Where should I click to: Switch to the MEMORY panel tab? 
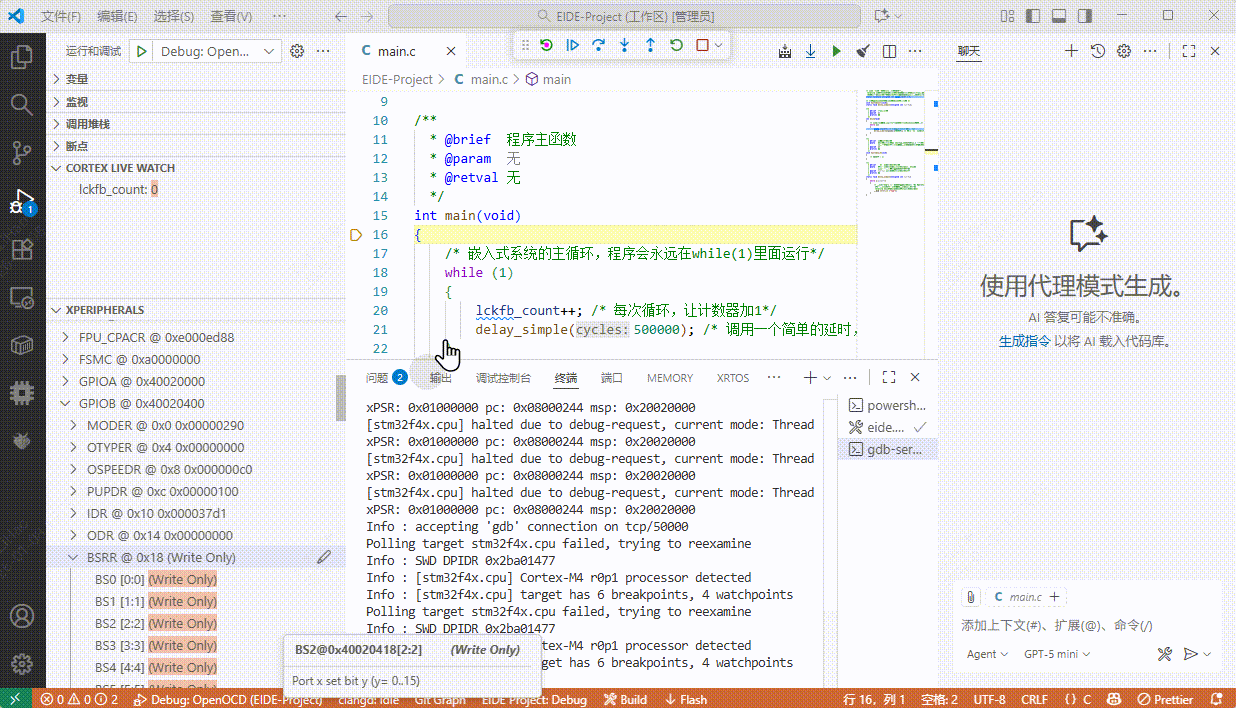point(669,378)
